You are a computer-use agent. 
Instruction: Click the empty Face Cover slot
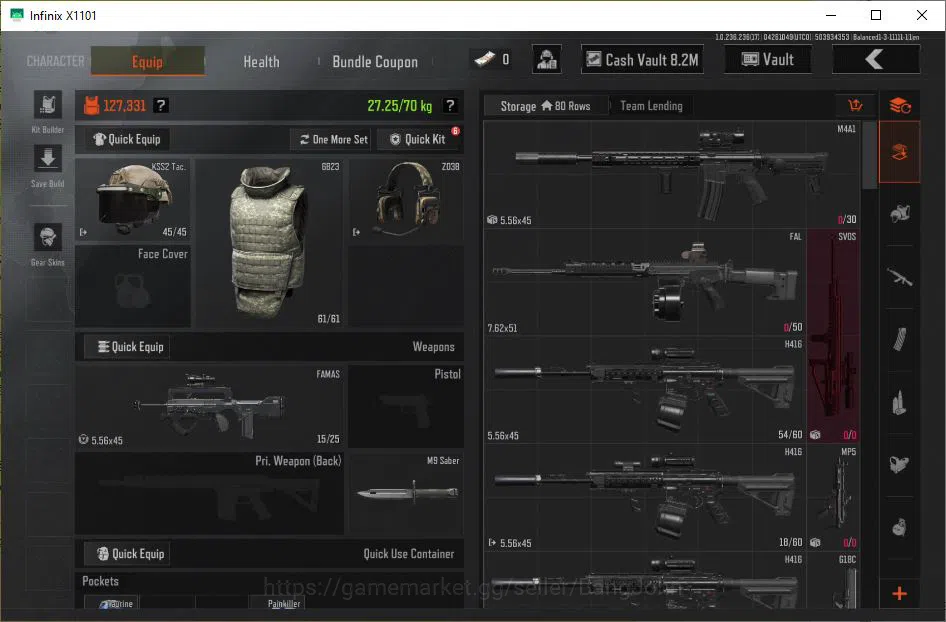coord(133,286)
